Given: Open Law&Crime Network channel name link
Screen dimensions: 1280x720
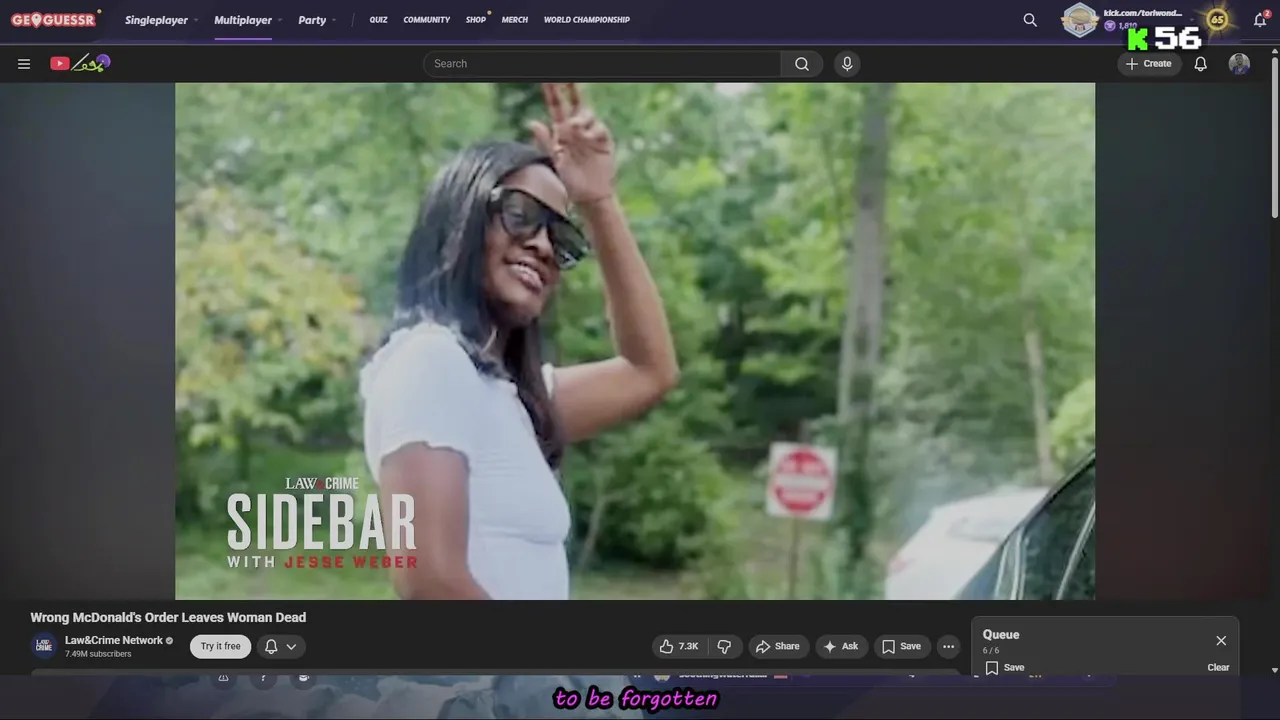Looking at the screenshot, I should pyautogui.click(x=114, y=640).
